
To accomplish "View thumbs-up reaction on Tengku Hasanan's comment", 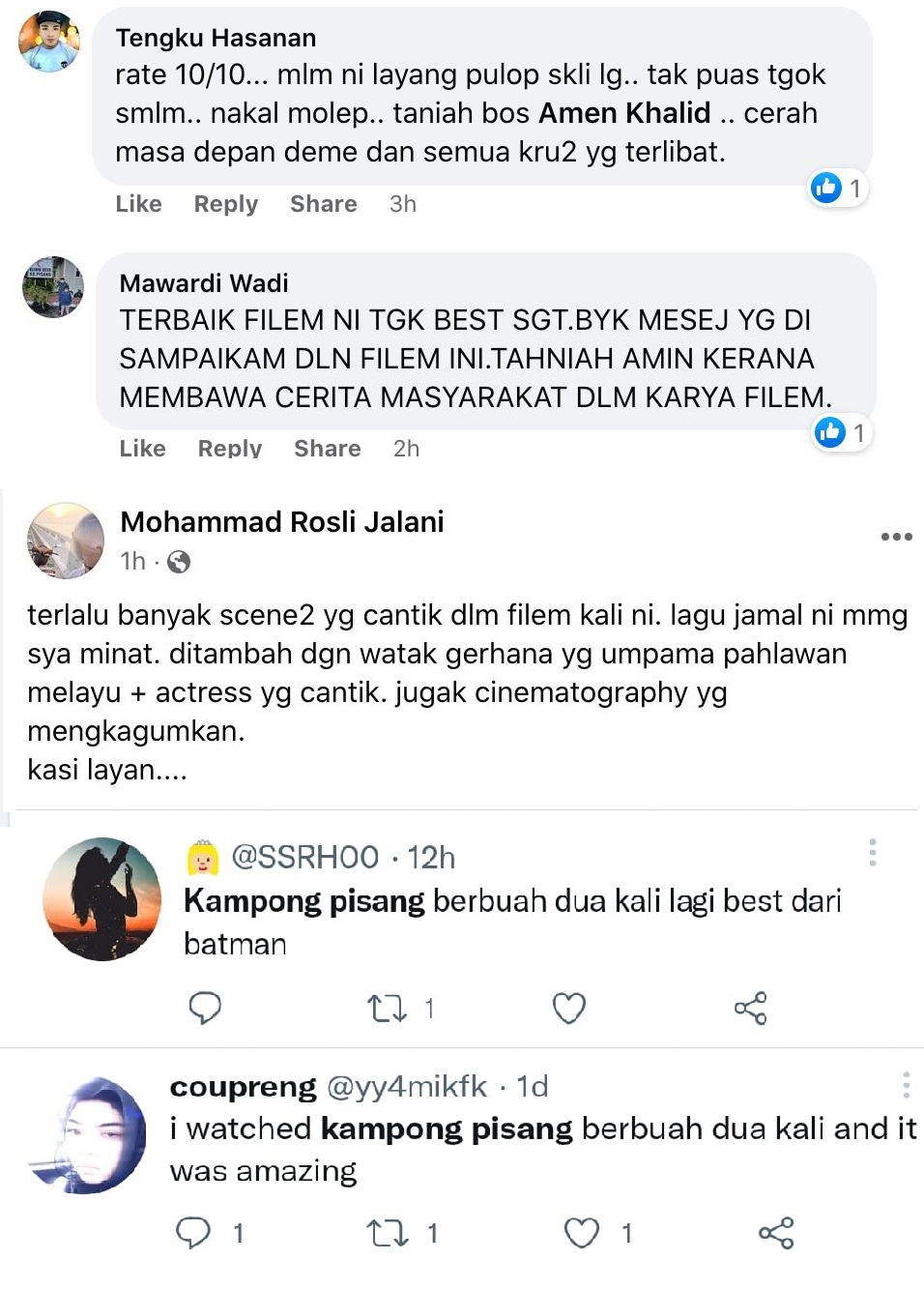I will (838, 188).
